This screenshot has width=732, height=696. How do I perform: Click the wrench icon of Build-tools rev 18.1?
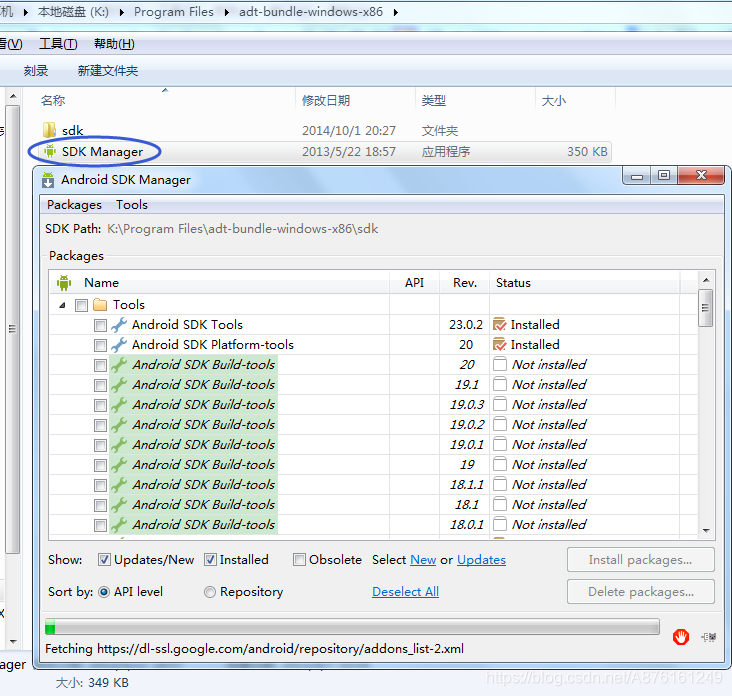pos(119,505)
